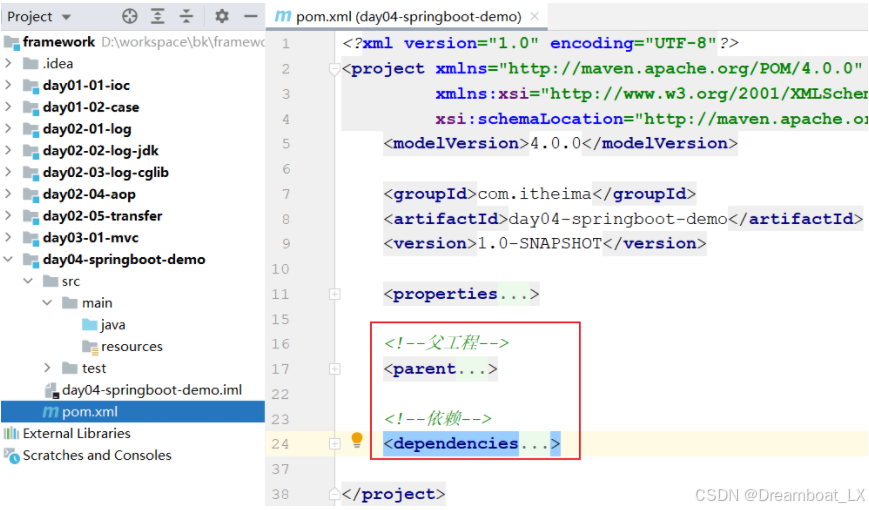Select the resources folder label
The height and width of the screenshot is (510, 869).
[132, 346]
